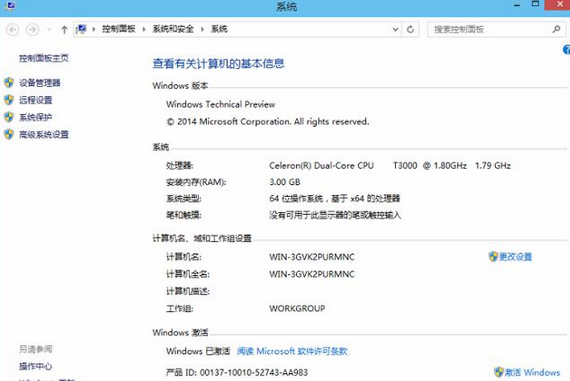Select the Windows Technical Preview text
This screenshot has height=381, width=570.
click(x=220, y=104)
